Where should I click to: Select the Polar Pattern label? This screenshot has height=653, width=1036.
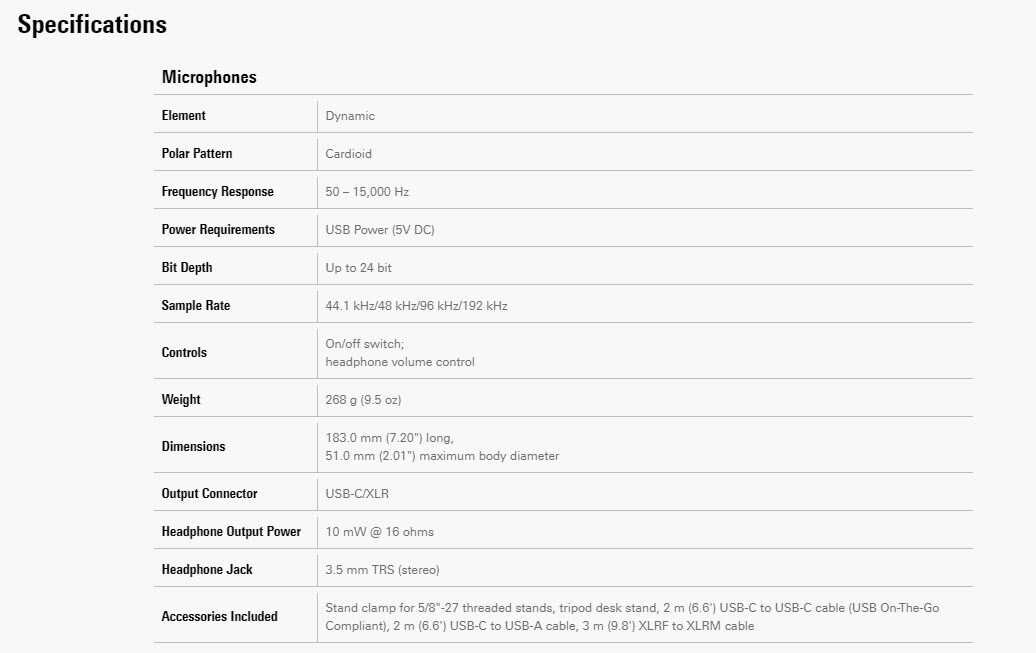point(197,154)
